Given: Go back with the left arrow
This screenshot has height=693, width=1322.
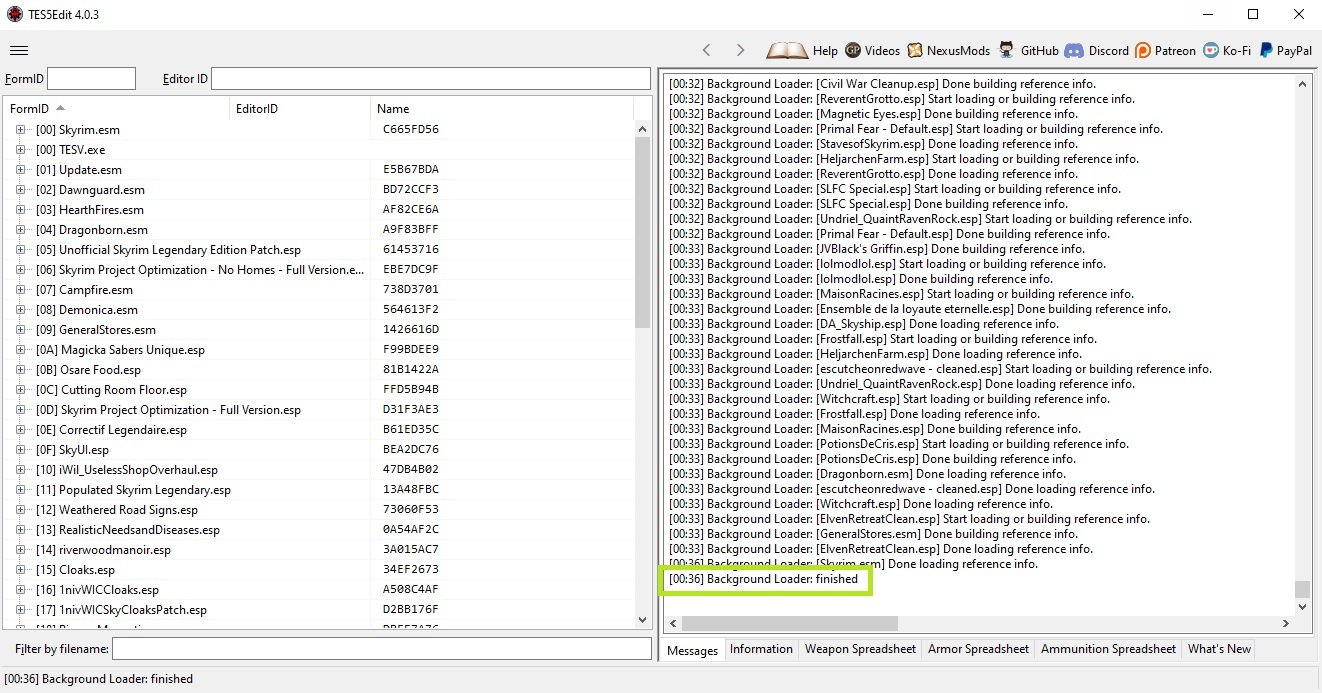Looking at the screenshot, I should tap(707, 50).
